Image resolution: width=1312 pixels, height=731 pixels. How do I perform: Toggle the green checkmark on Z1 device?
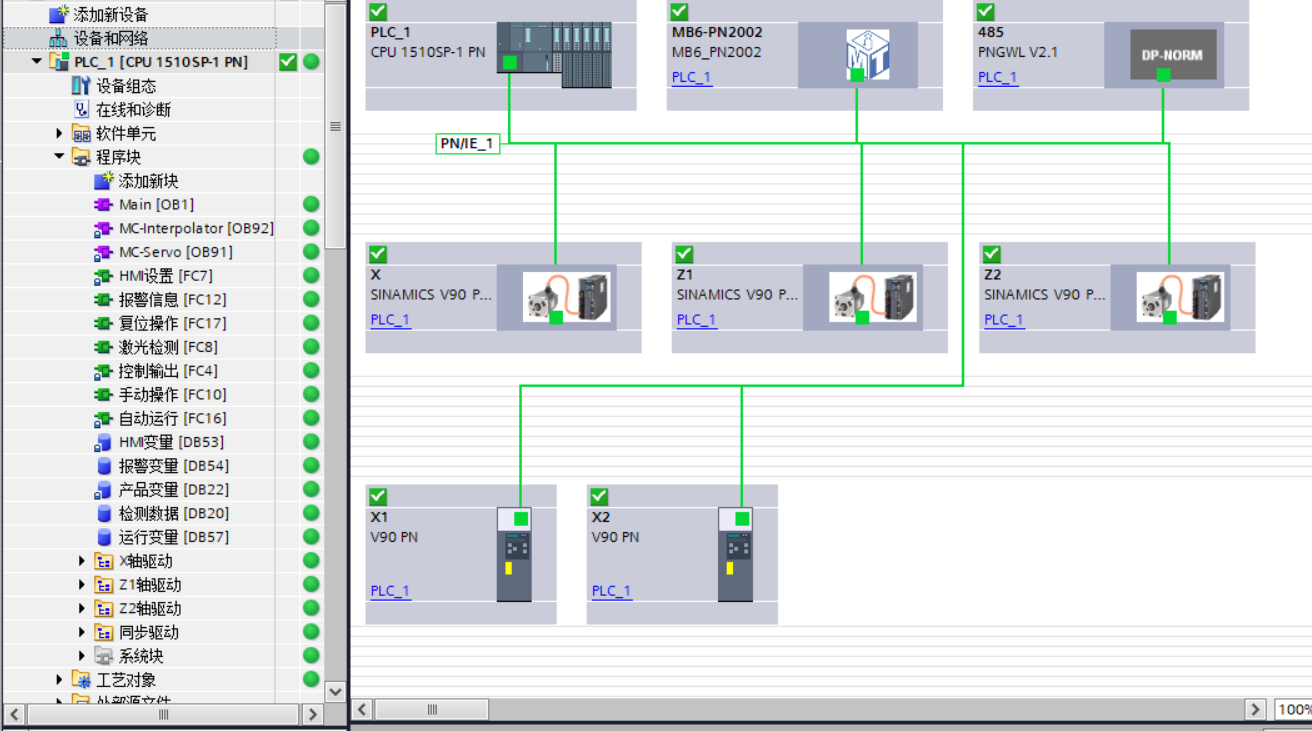point(684,254)
